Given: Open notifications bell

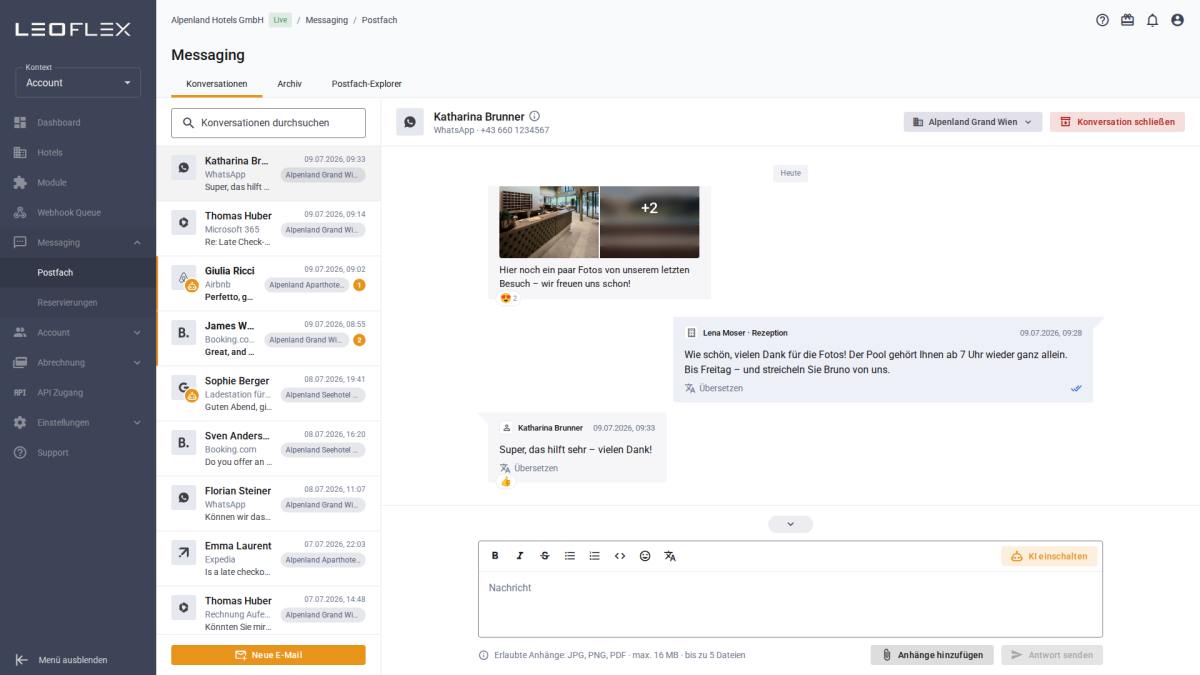Looking at the screenshot, I should (x=1152, y=20).
